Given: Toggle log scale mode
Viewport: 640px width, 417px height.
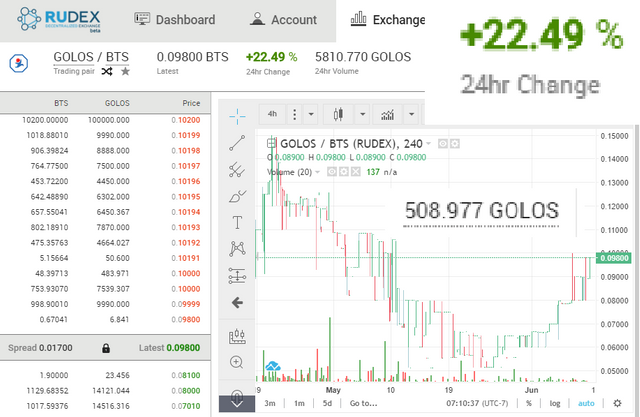Looking at the screenshot, I should [x=555, y=404].
